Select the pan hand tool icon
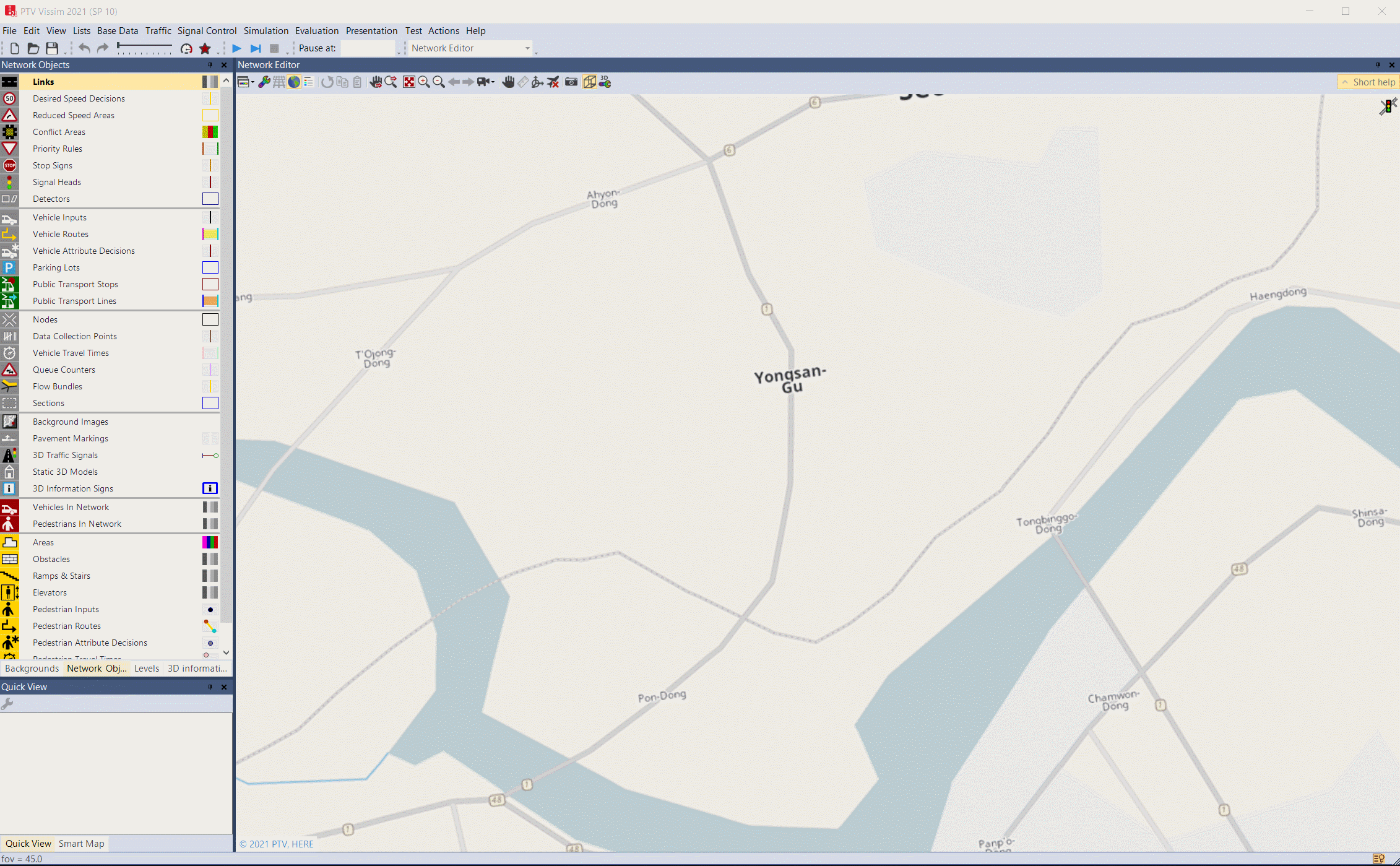Viewport: 1400px width, 866px height. click(508, 82)
